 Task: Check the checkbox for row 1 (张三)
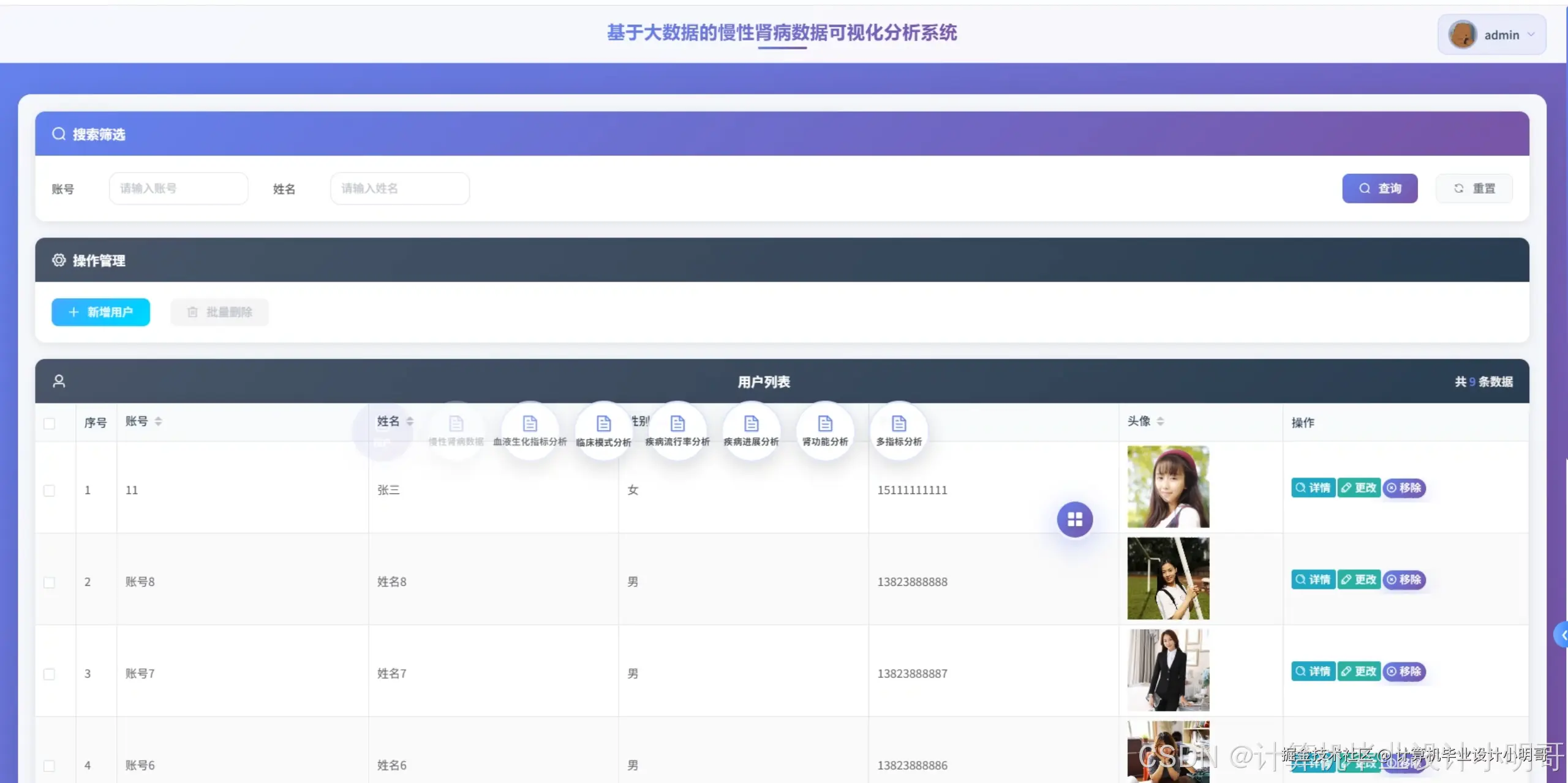(x=50, y=490)
